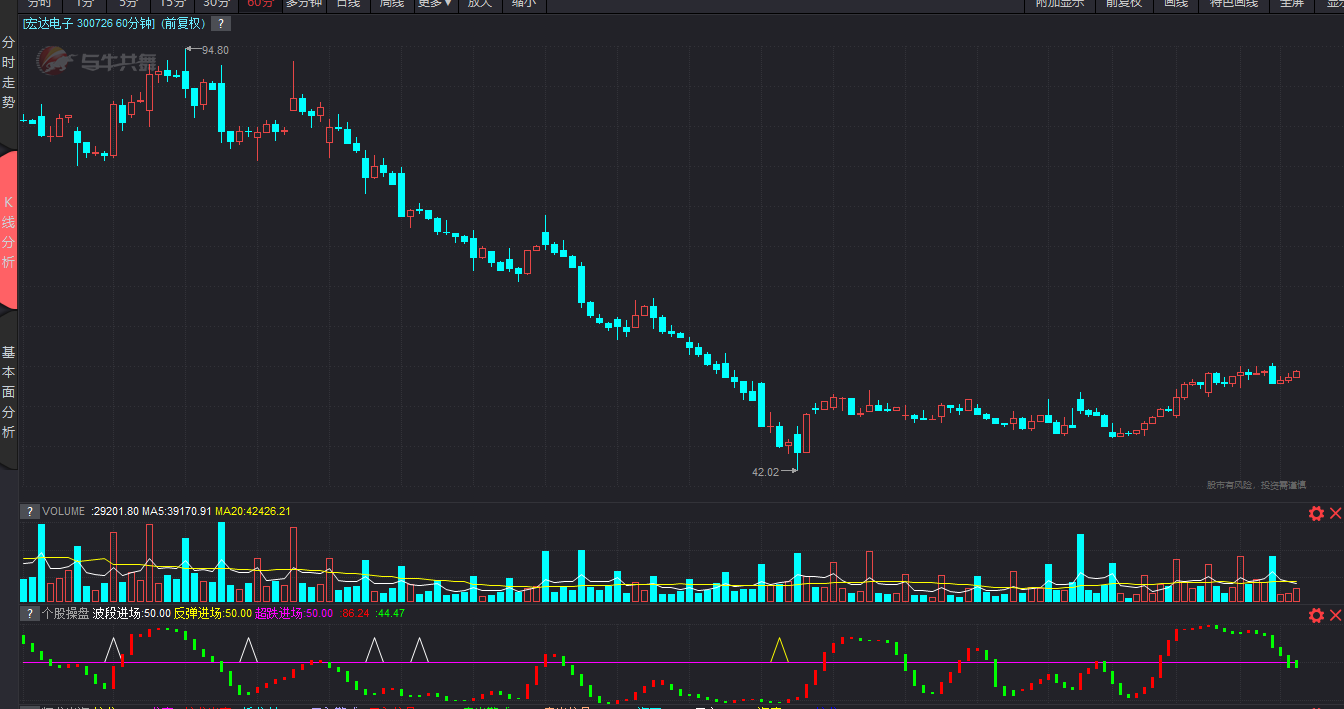Click the red 86.24 indicator value
Viewport: 1344px width, 709px height.
tap(355, 613)
